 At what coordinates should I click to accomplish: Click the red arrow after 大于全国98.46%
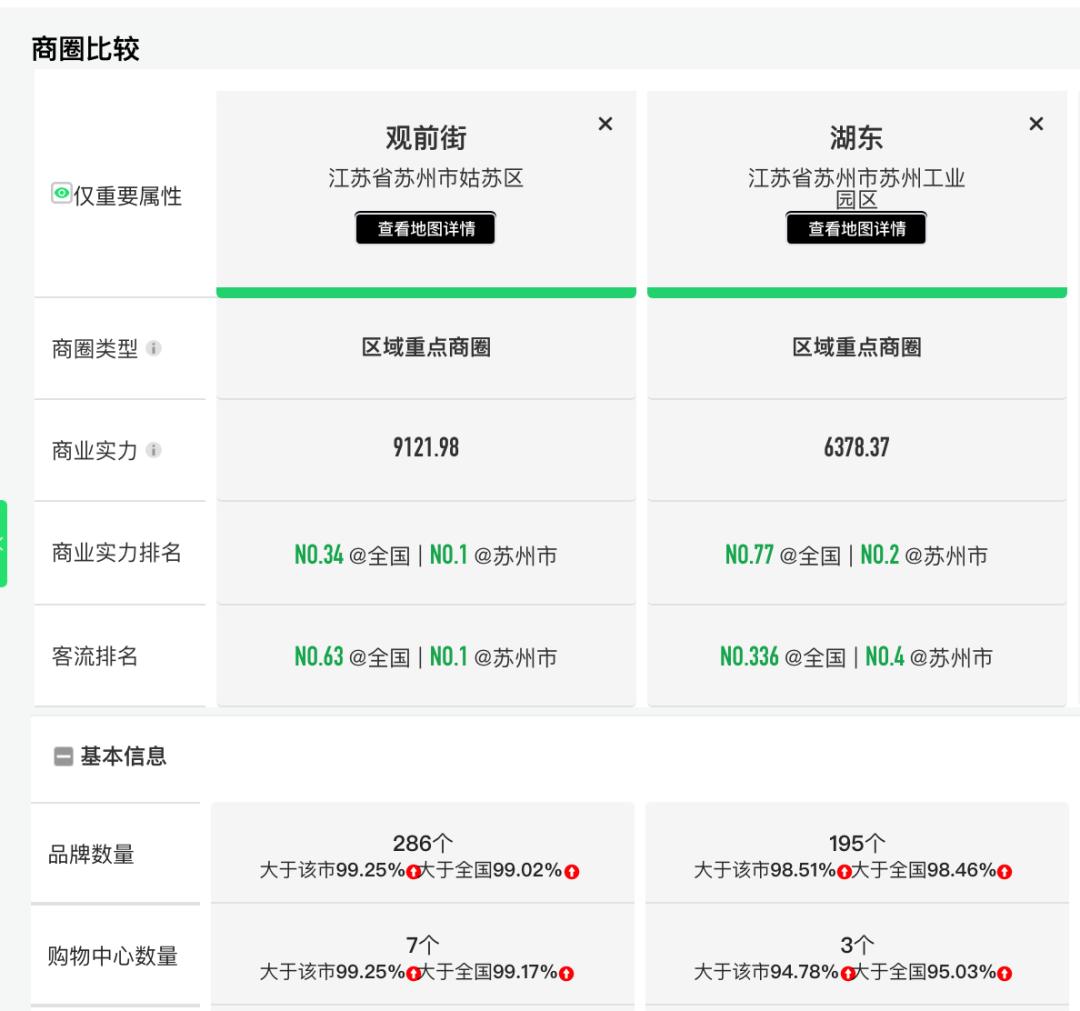(1004, 872)
